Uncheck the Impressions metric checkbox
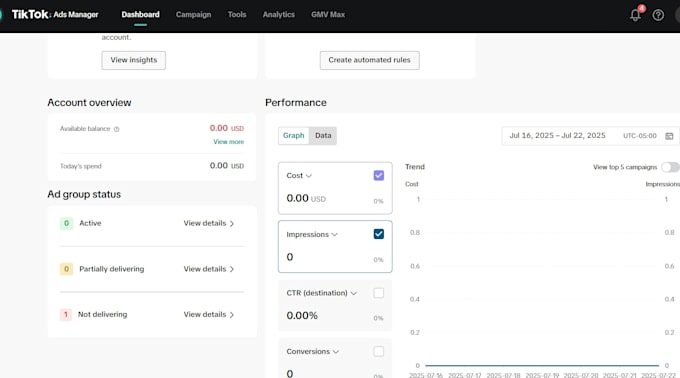This screenshot has width=680, height=378. (x=379, y=234)
